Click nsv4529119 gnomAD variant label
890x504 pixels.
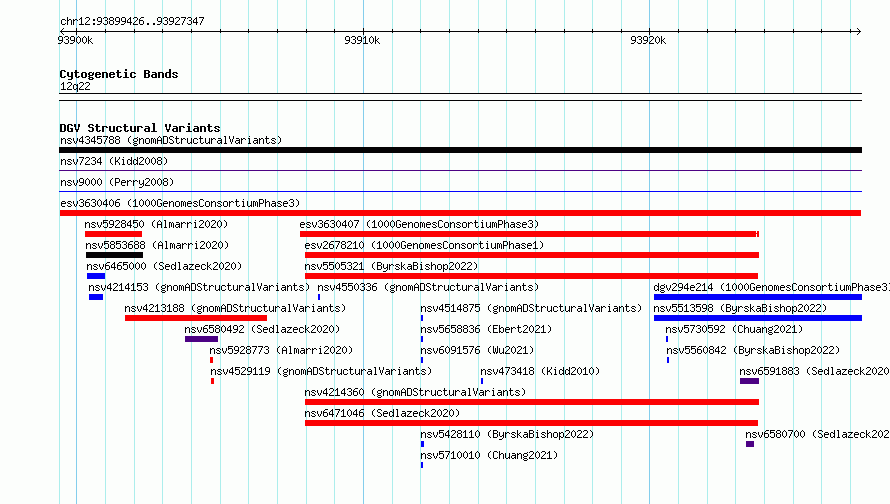point(321,371)
